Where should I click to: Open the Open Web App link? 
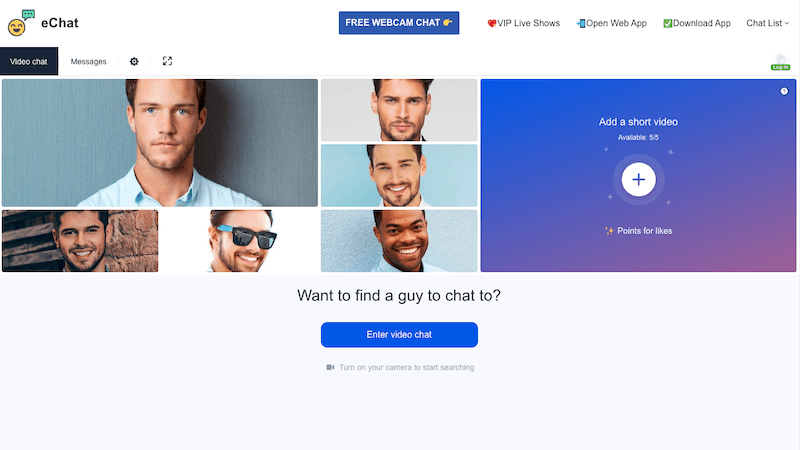coord(611,23)
